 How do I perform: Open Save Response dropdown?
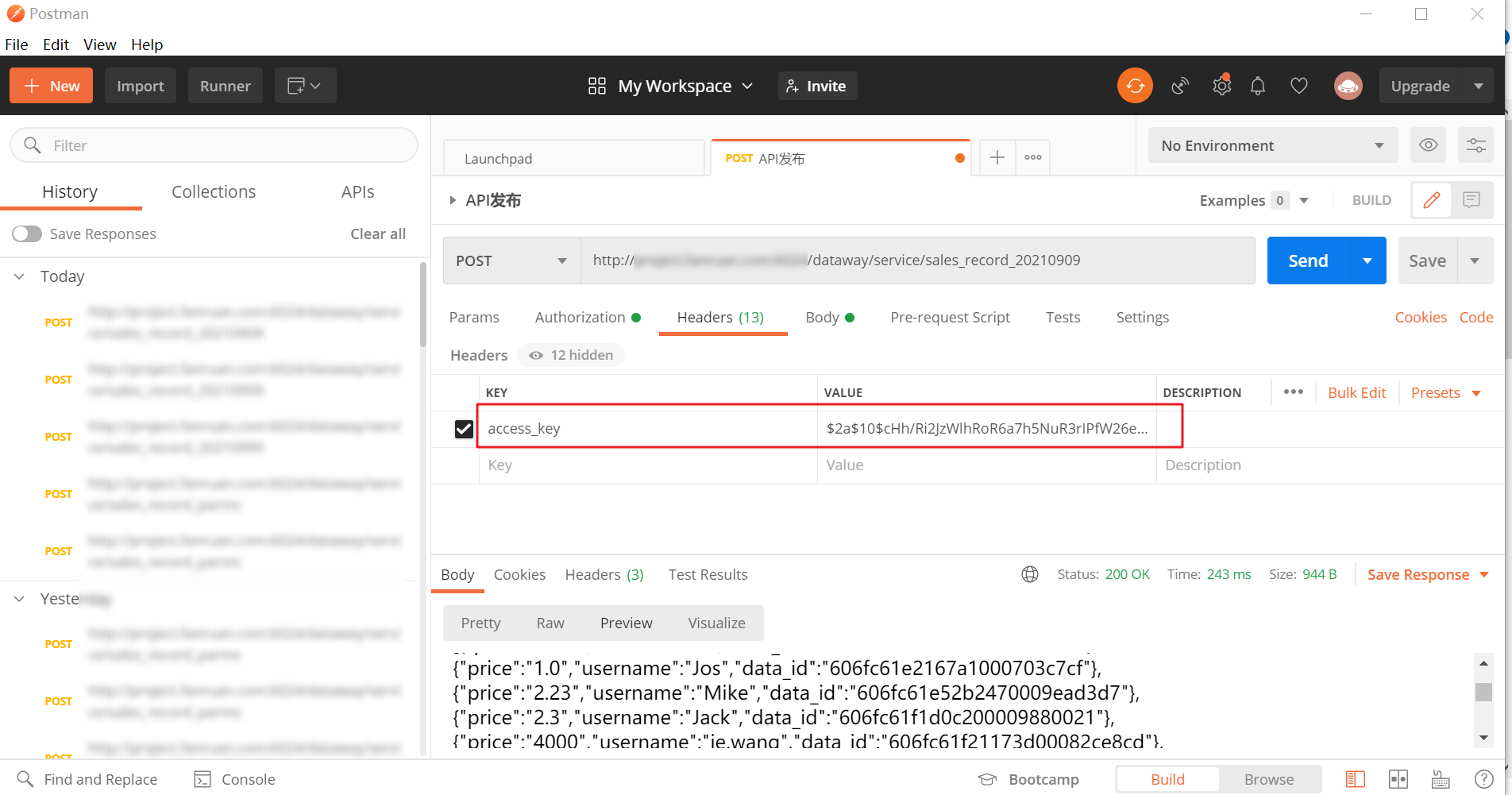pyautogui.click(x=1427, y=574)
